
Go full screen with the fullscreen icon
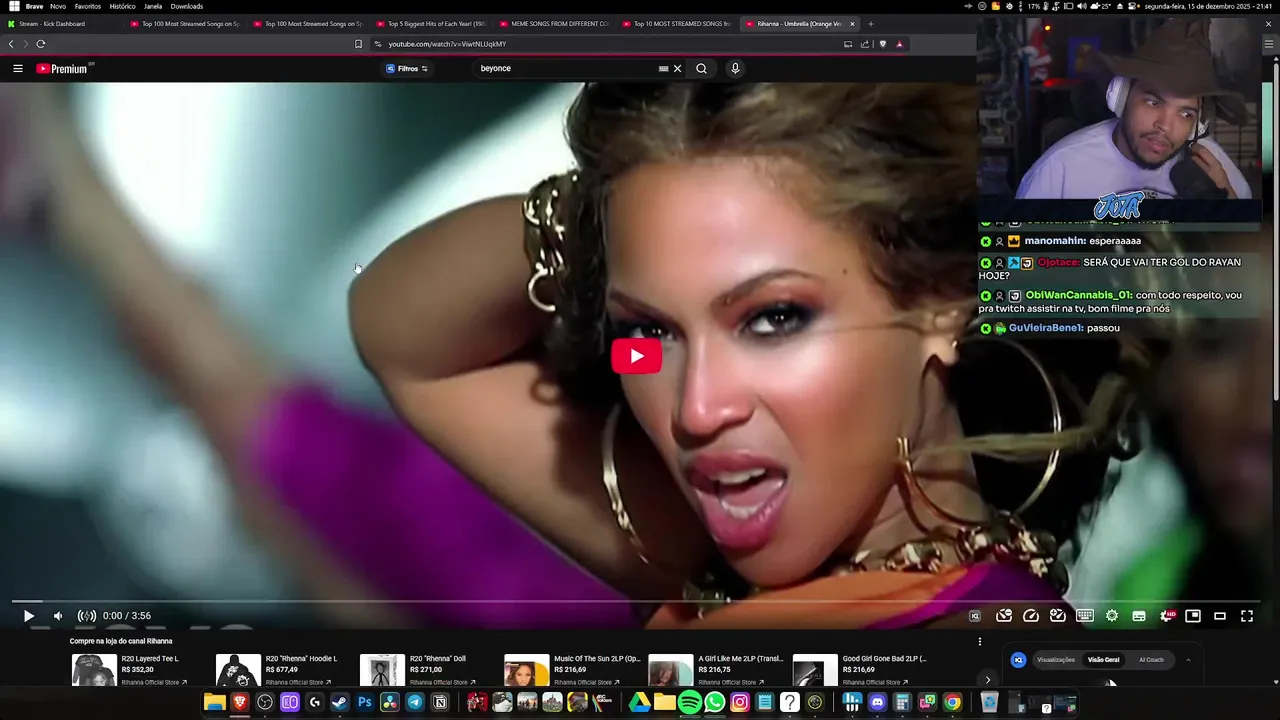point(1247,616)
